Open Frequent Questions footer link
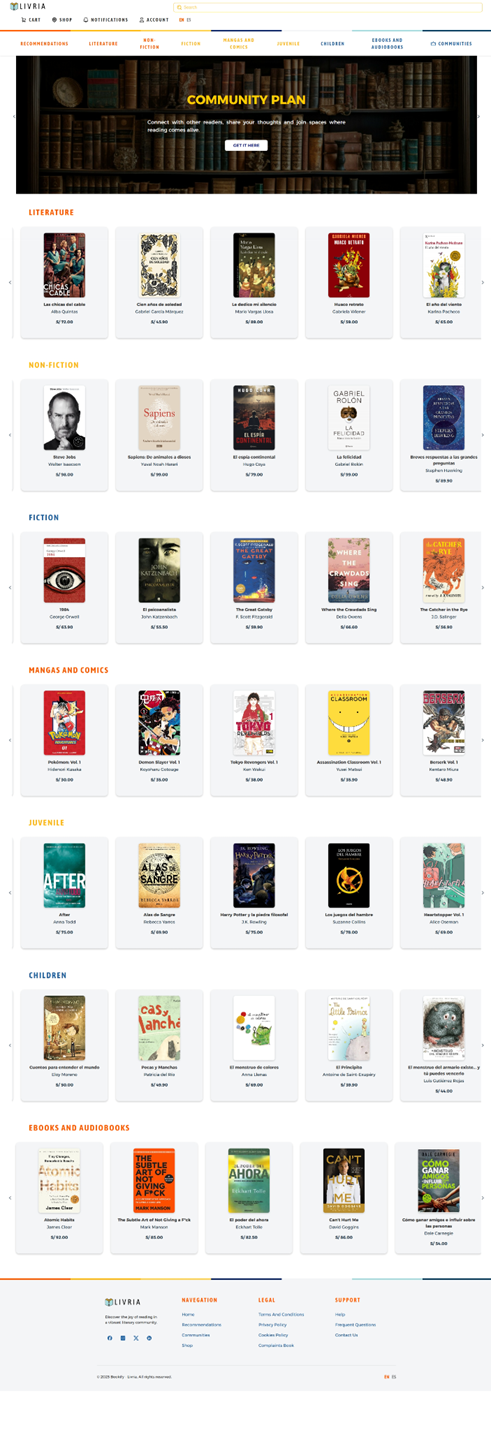 click(x=355, y=1324)
